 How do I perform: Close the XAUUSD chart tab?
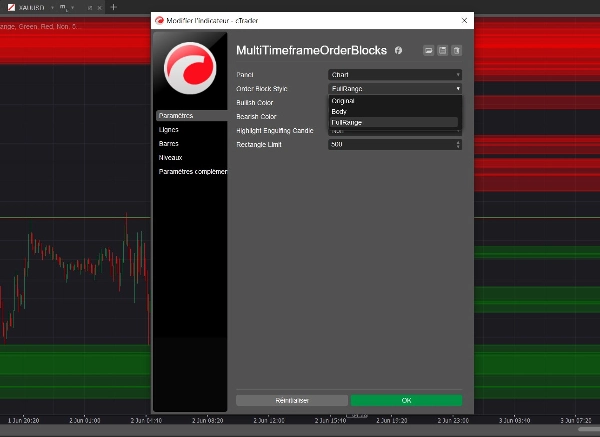click(99, 8)
